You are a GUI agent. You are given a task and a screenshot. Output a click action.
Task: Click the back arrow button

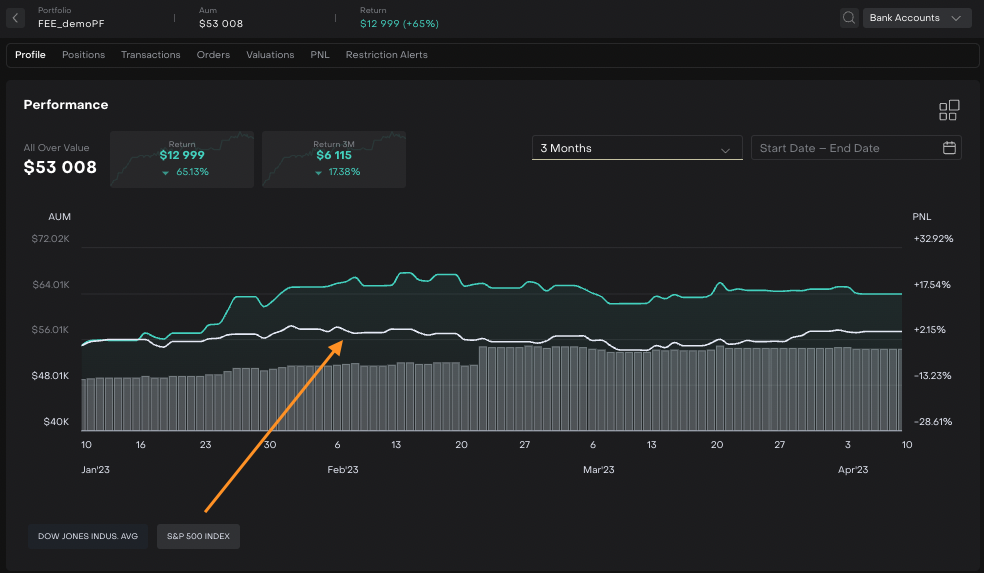[16, 18]
